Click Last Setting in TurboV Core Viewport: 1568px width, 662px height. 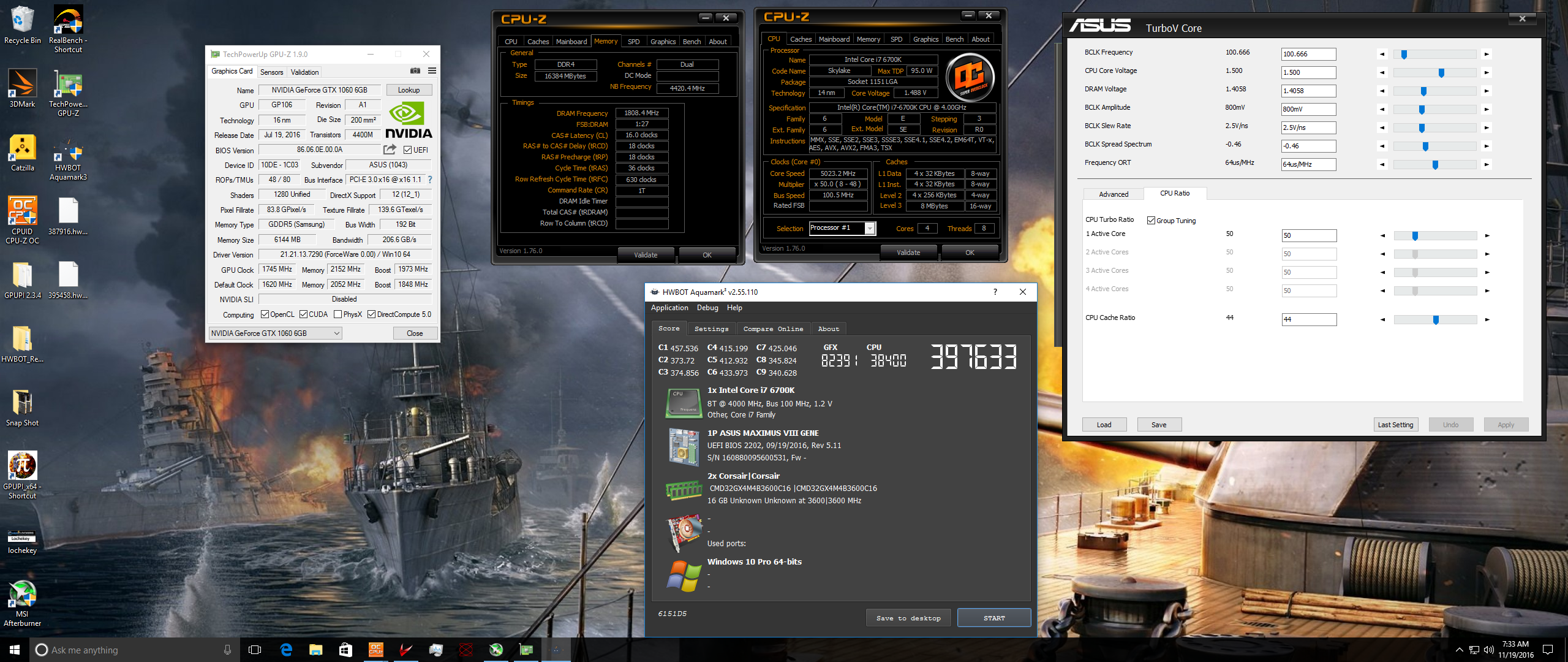1395,425
